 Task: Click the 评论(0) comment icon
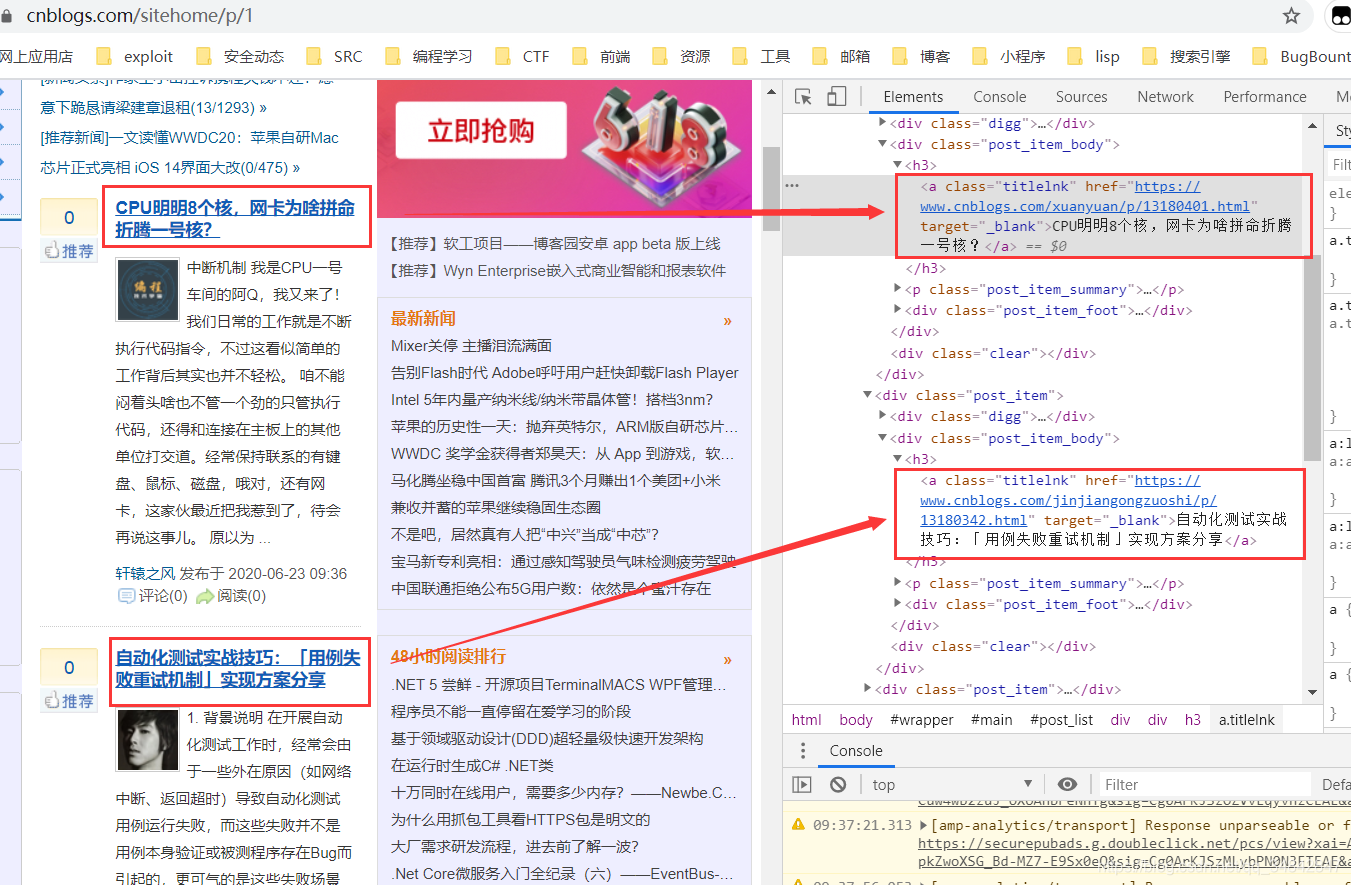[127, 596]
